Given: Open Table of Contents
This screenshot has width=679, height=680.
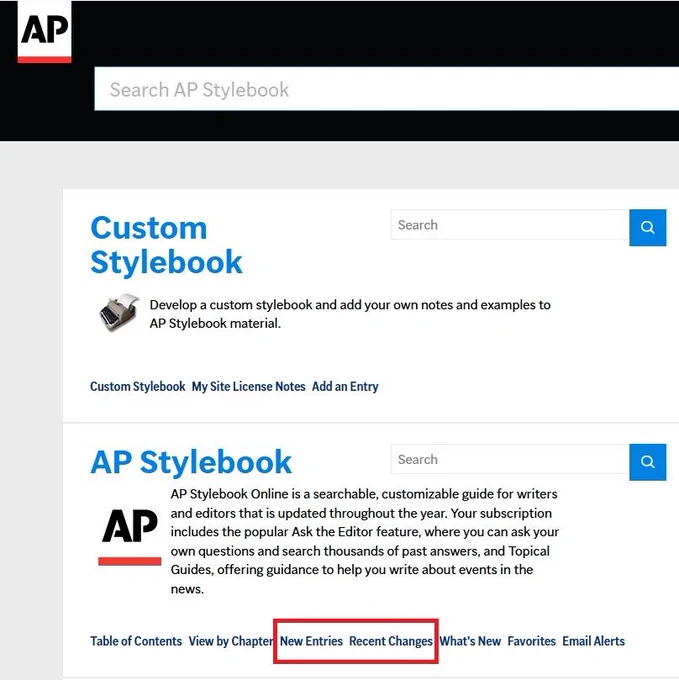Looking at the screenshot, I should click(x=136, y=641).
